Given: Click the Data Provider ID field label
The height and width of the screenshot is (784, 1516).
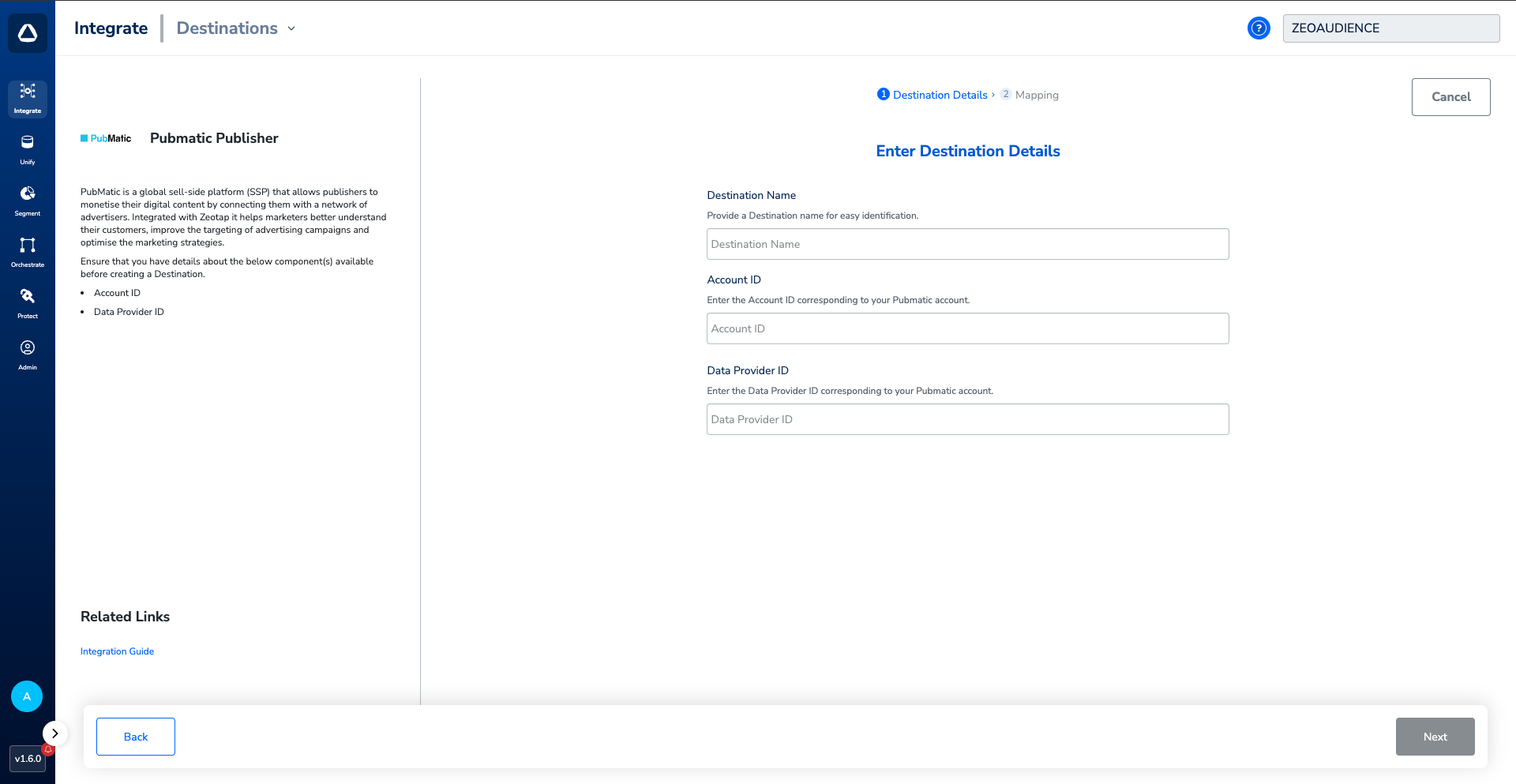Looking at the screenshot, I should [748, 370].
